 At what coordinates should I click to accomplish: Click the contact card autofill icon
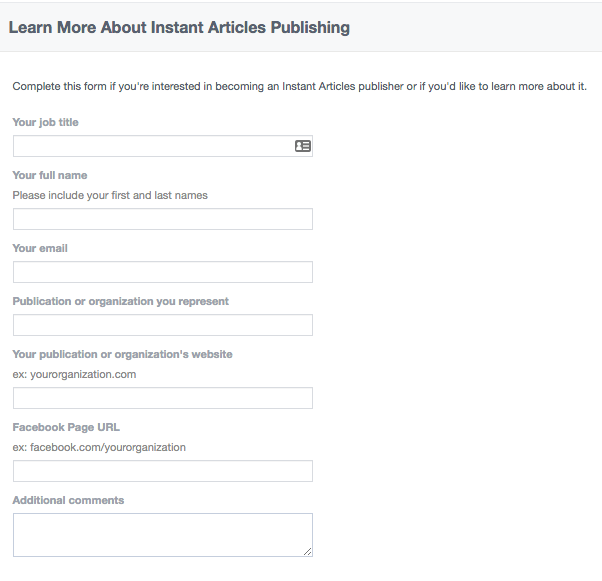click(303, 146)
